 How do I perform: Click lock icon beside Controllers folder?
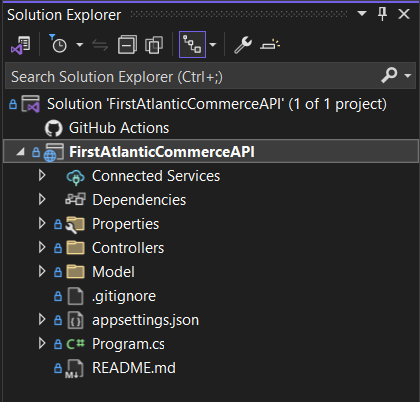(x=58, y=248)
